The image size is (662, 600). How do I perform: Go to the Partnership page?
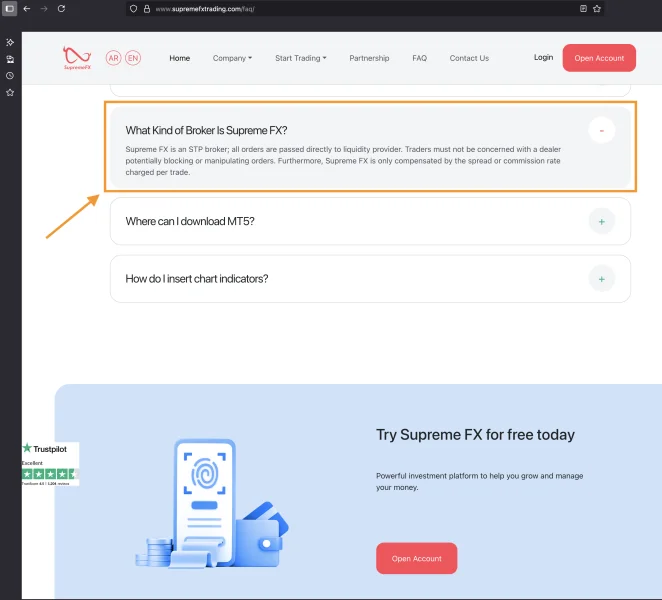pyautogui.click(x=369, y=58)
